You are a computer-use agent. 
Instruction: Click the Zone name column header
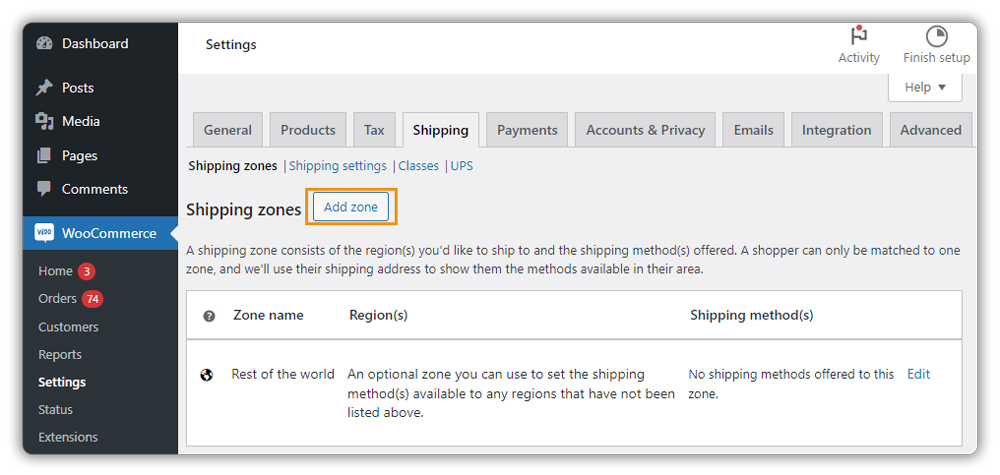click(x=268, y=315)
